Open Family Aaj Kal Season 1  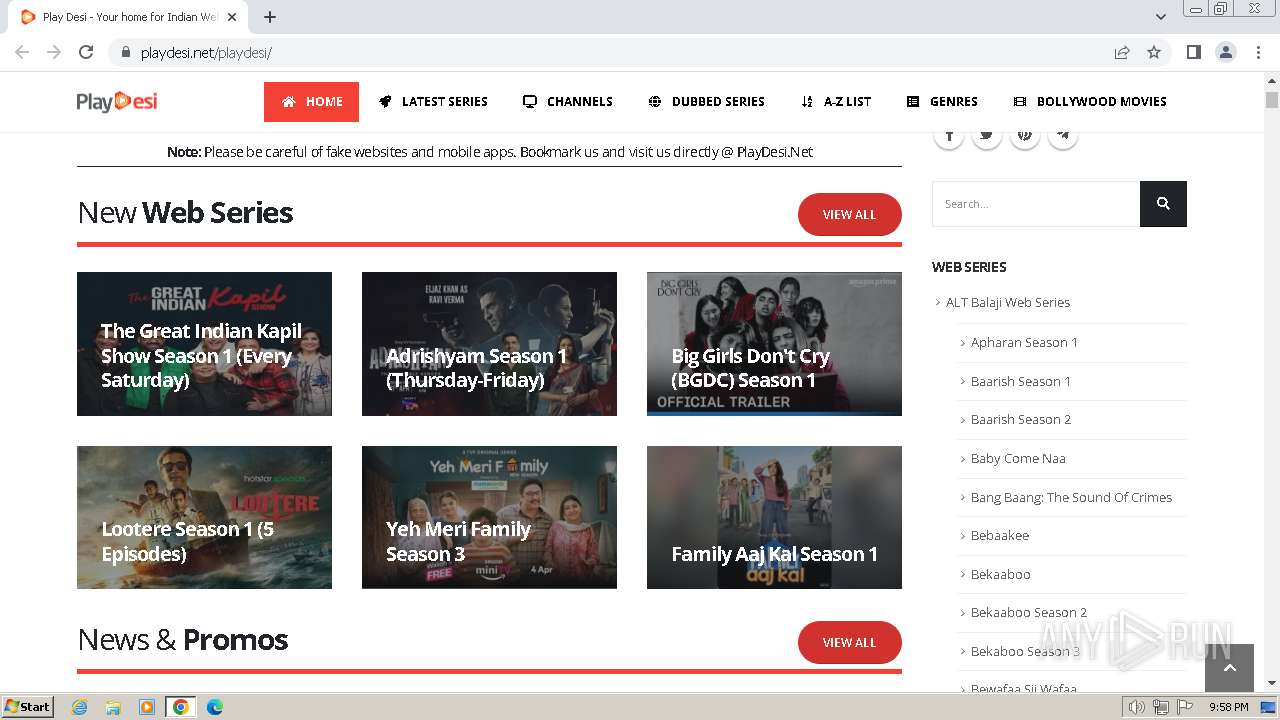774,517
